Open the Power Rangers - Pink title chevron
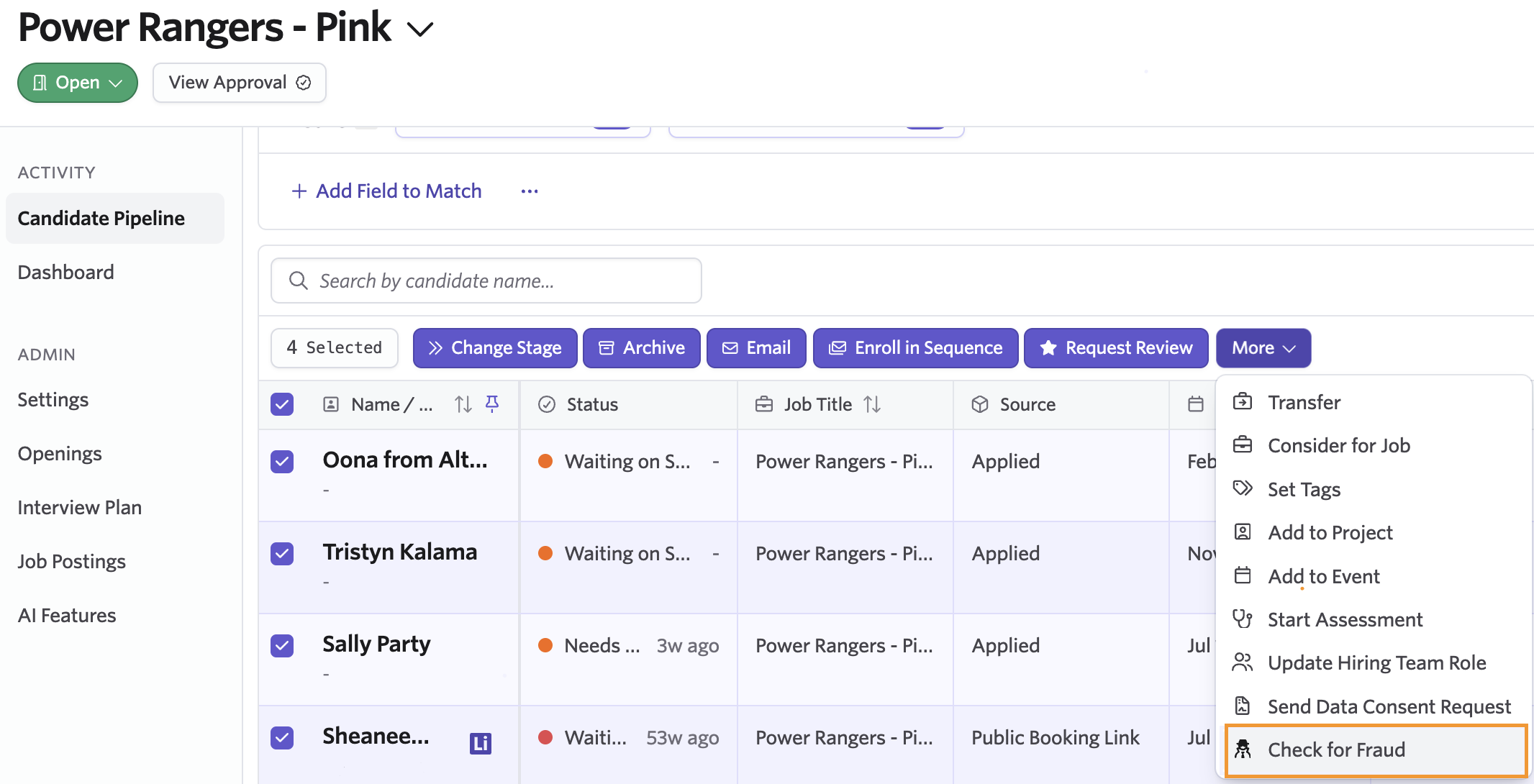This screenshot has height=784, width=1534. (420, 29)
